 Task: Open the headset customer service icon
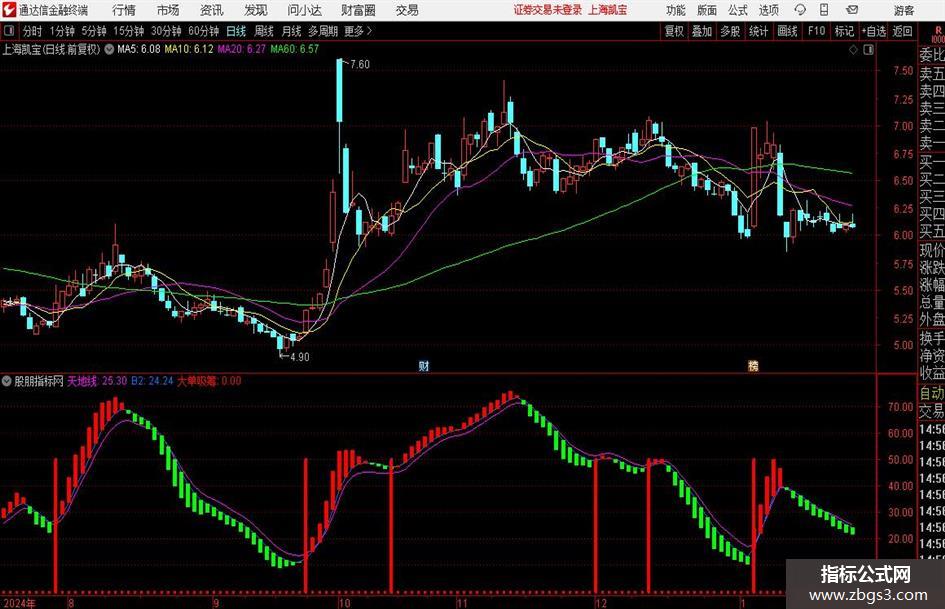(800, 10)
